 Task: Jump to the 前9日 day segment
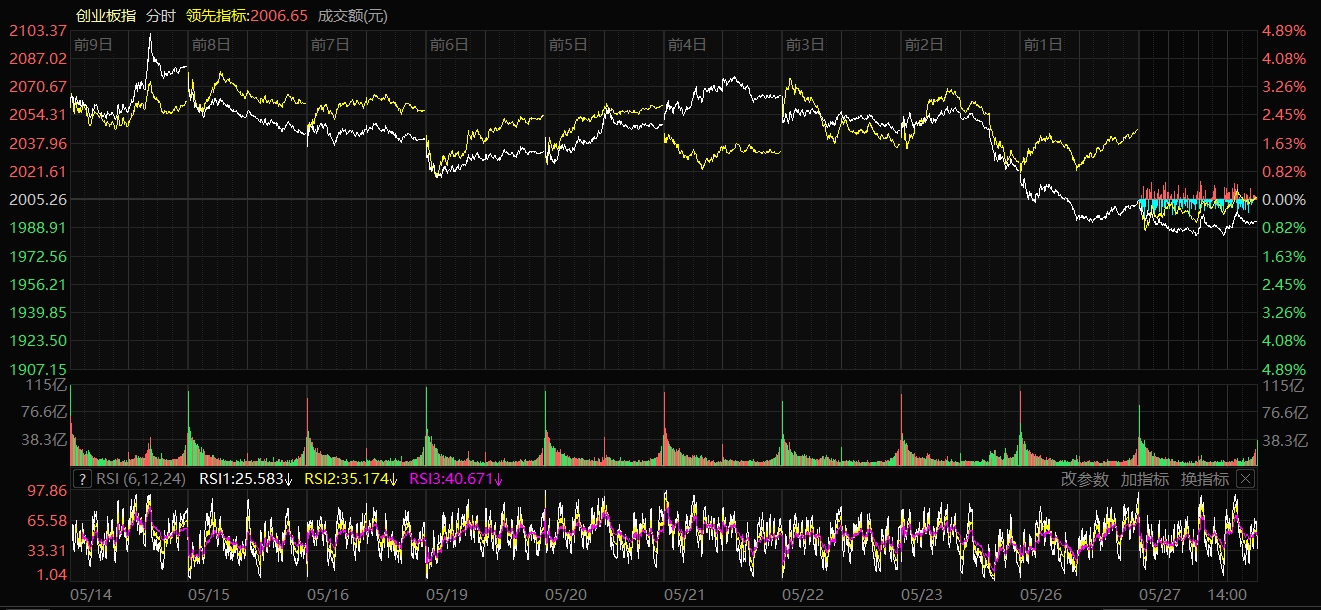pyautogui.click(x=93, y=44)
